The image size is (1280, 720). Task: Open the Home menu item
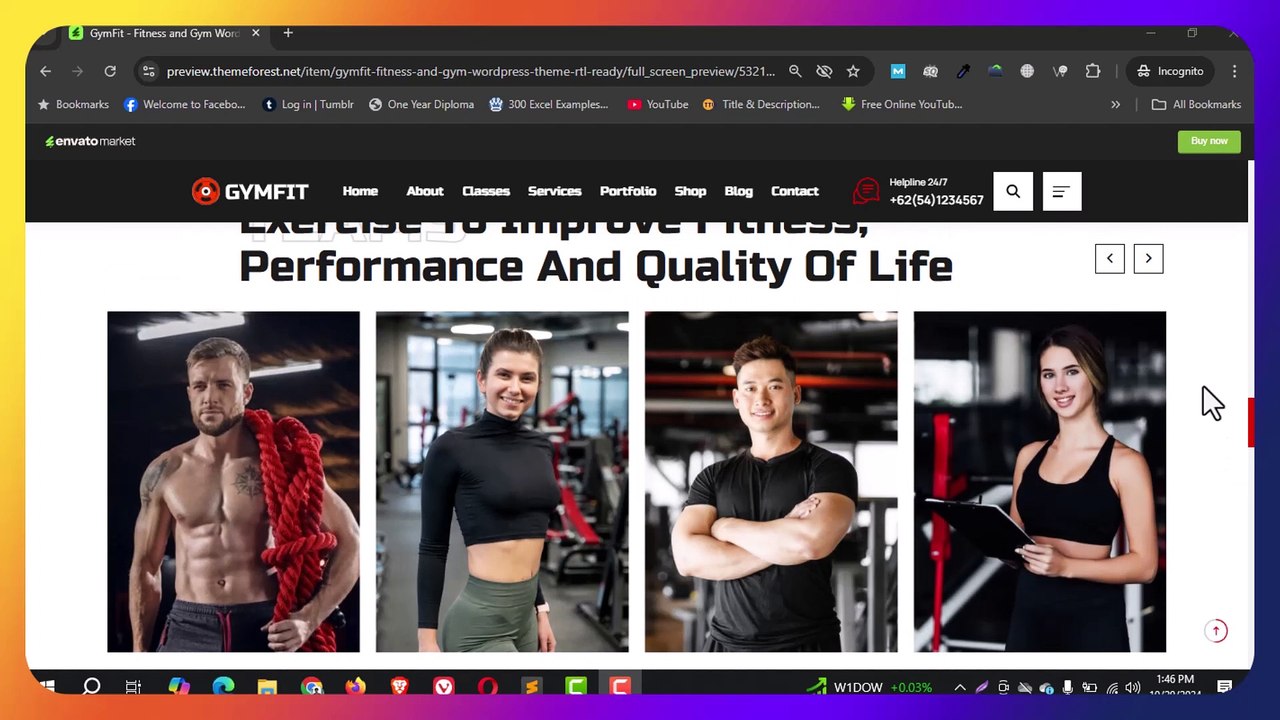tap(360, 191)
